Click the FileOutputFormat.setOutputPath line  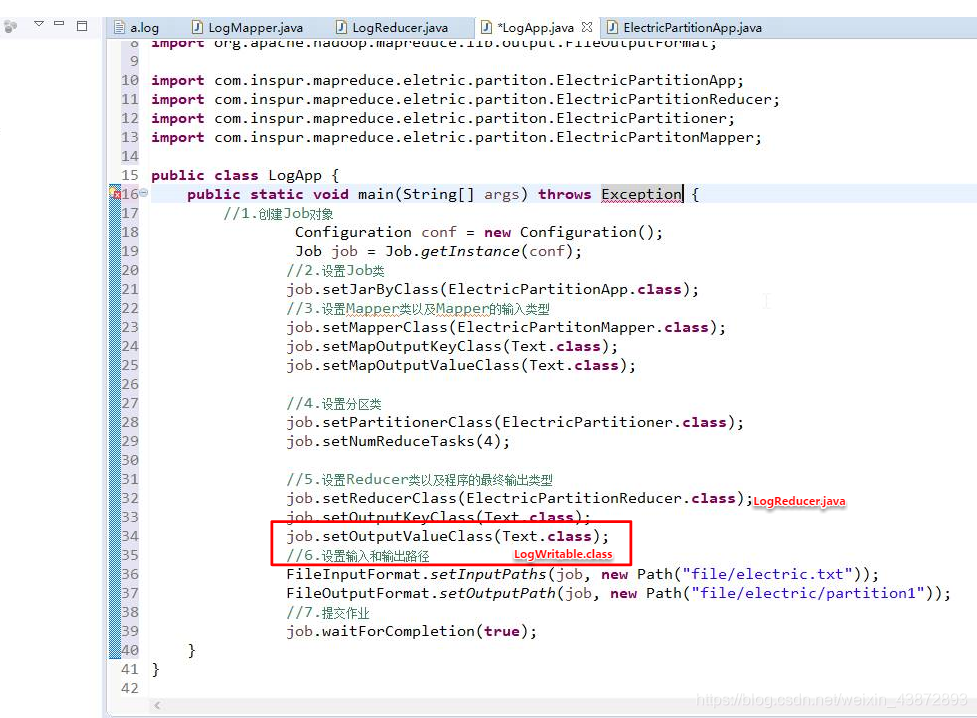click(619, 593)
